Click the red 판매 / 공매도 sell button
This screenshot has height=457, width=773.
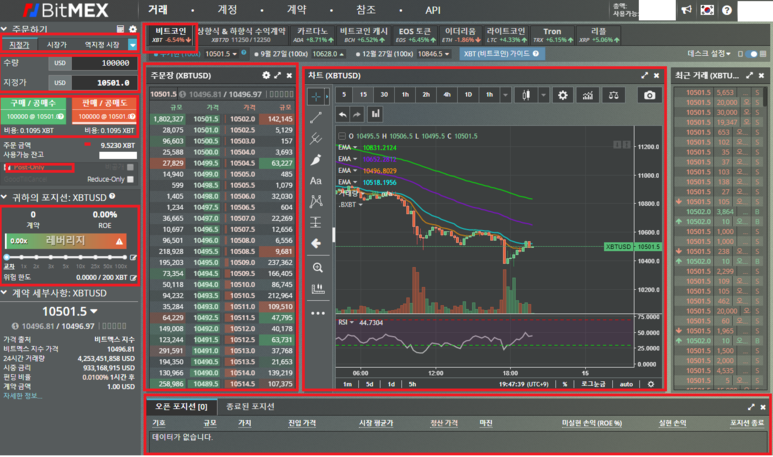coord(104,110)
